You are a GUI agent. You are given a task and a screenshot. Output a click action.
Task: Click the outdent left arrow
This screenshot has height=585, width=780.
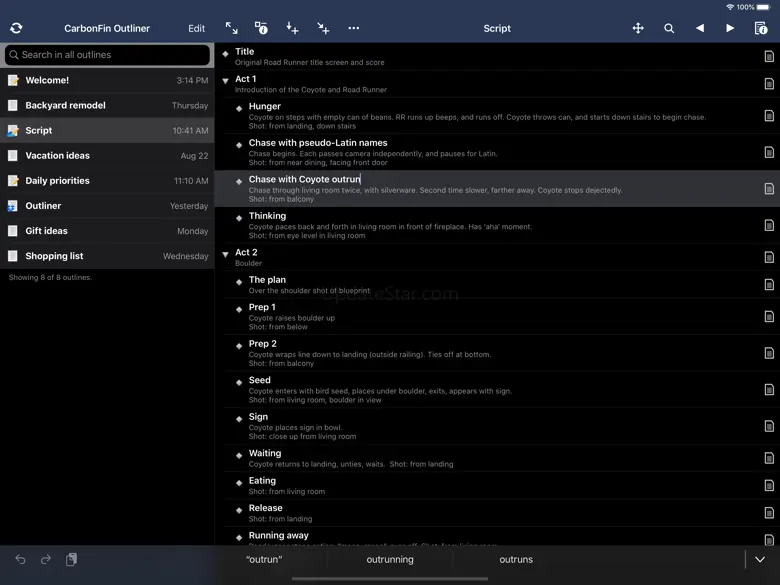[x=700, y=28]
